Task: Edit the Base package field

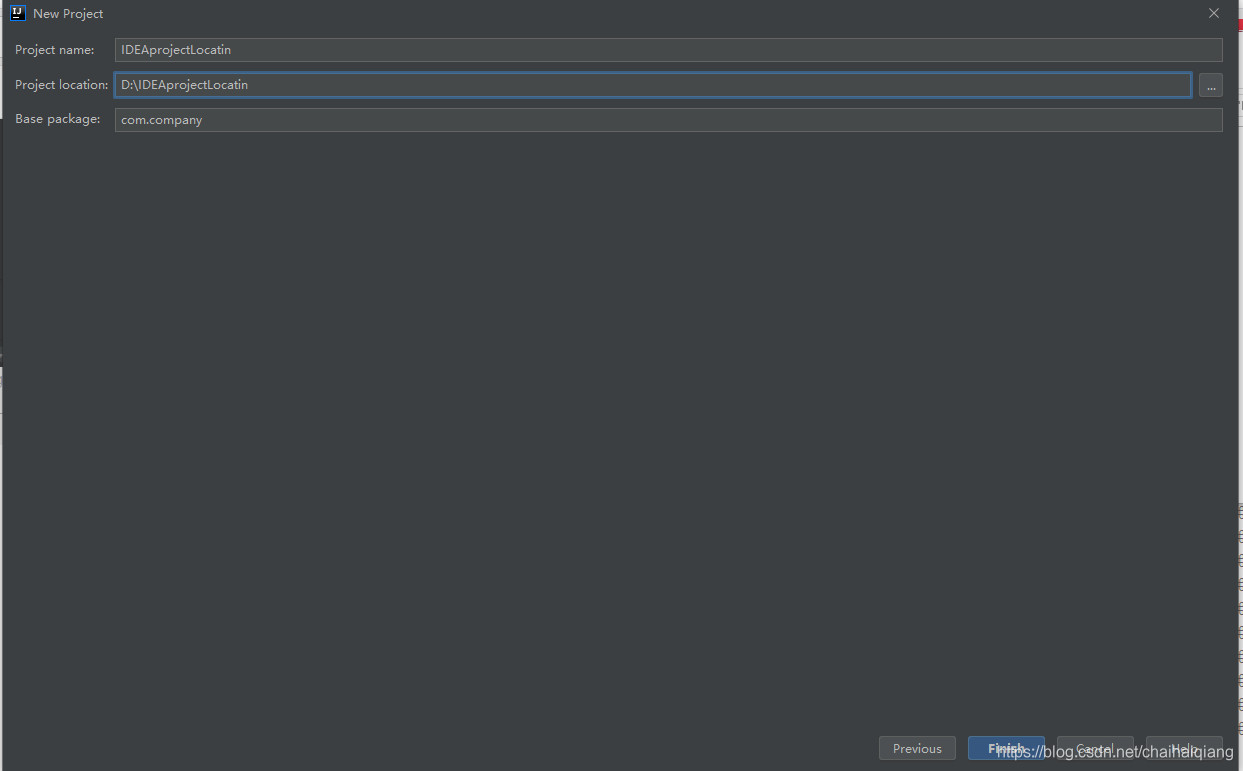Action: [x=668, y=120]
